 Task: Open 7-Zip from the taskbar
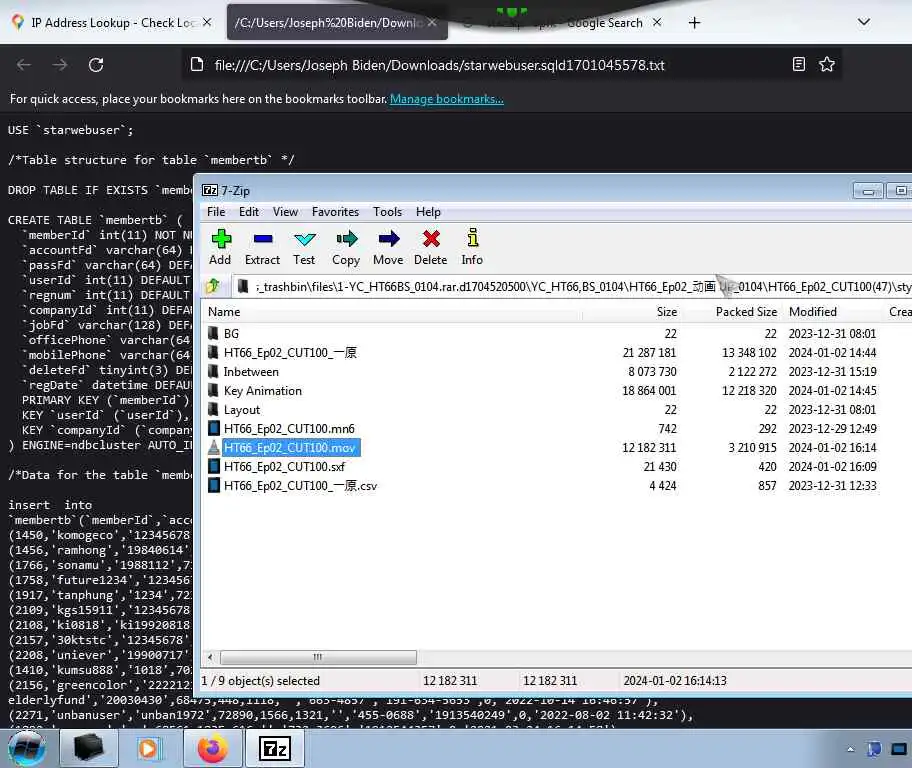(x=275, y=748)
